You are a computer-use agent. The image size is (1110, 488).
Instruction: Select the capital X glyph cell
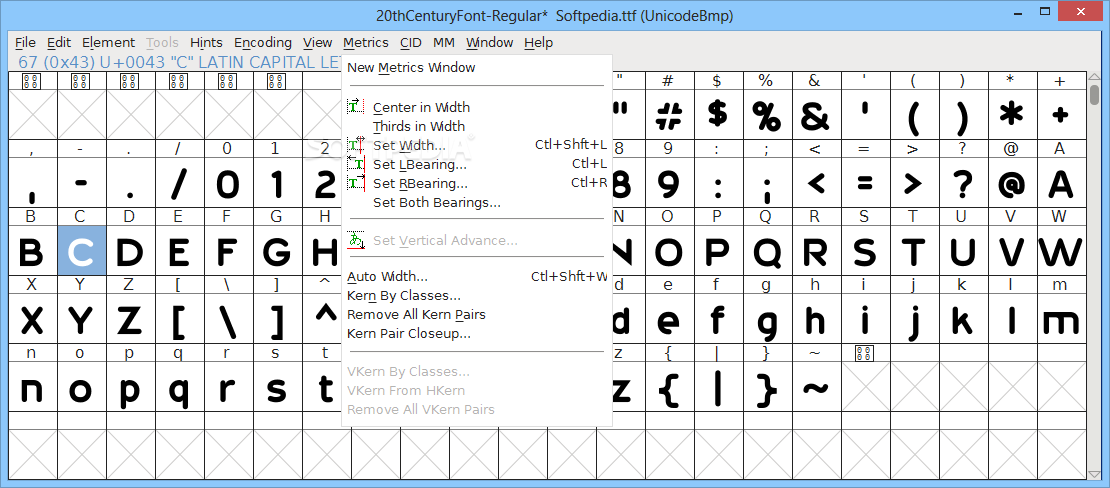click(x=33, y=319)
